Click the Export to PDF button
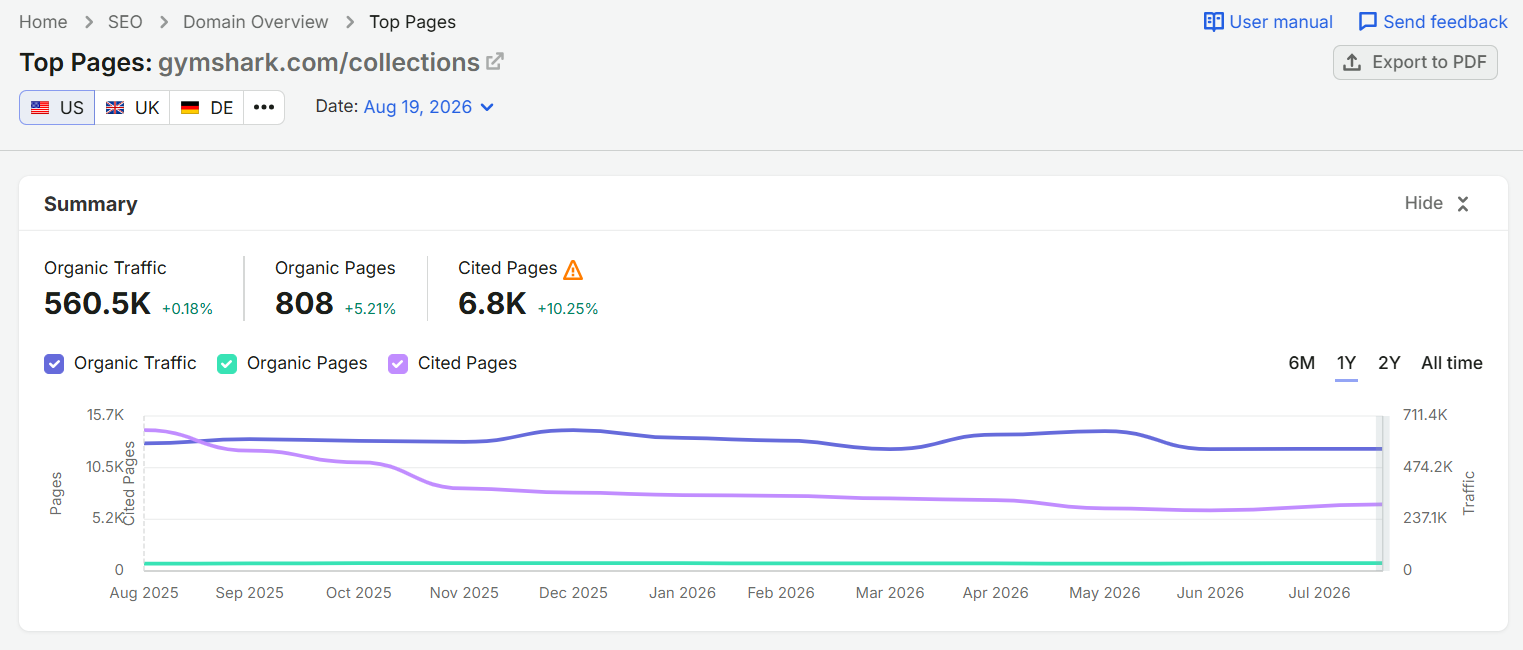The width and height of the screenshot is (1523, 650). pos(1415,62)
